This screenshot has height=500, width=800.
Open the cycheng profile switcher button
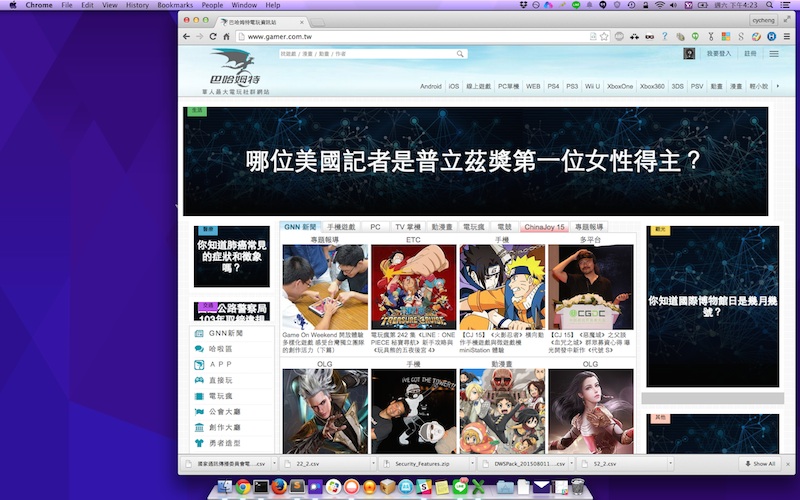[763, 20]
